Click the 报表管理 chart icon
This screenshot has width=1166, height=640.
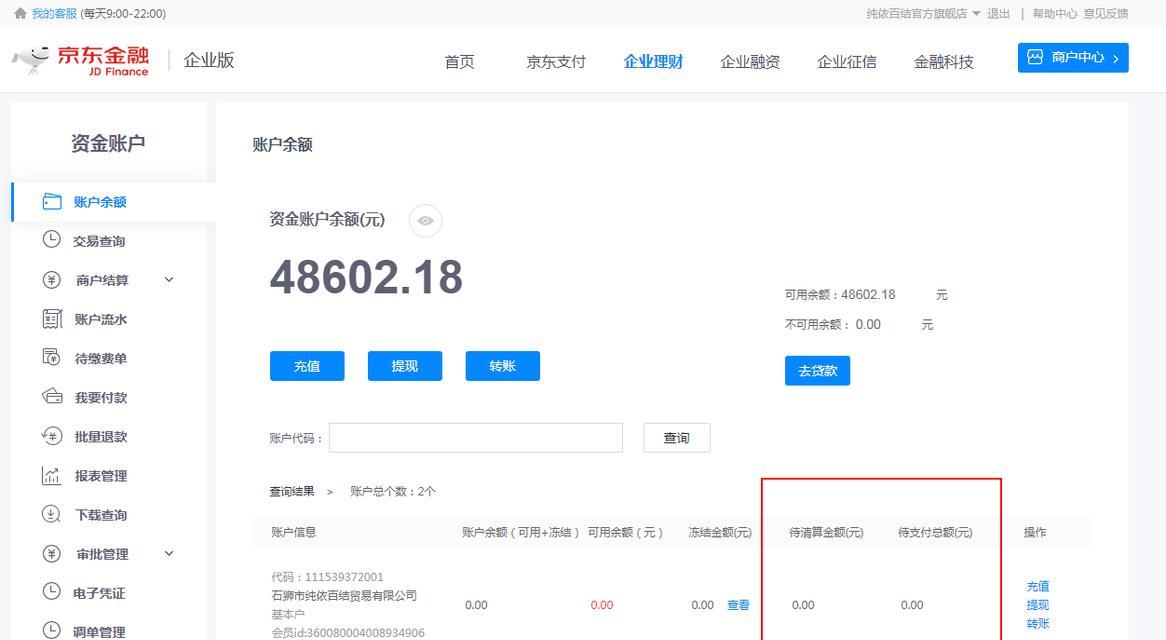tap(51, 475)
